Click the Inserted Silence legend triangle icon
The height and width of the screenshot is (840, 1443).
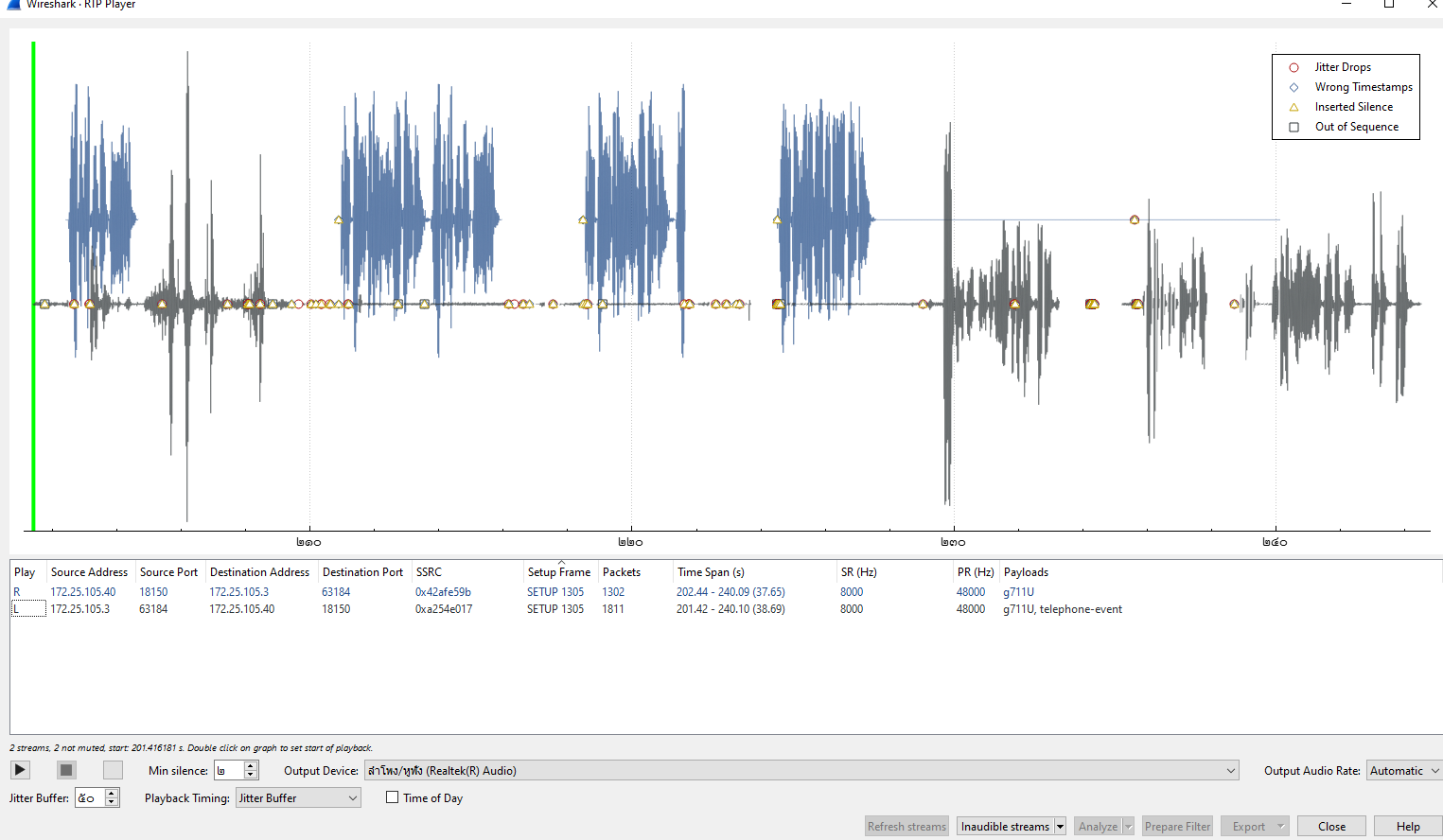(x=1293, y=107)
